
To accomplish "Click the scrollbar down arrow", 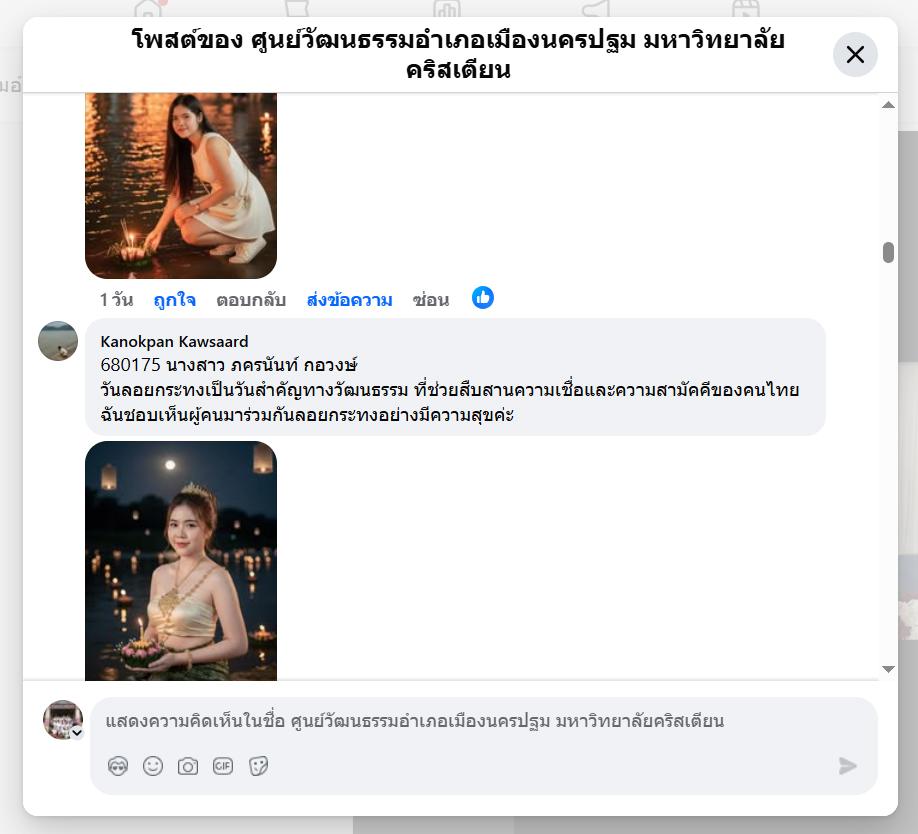I will click(x=888, y=669).
